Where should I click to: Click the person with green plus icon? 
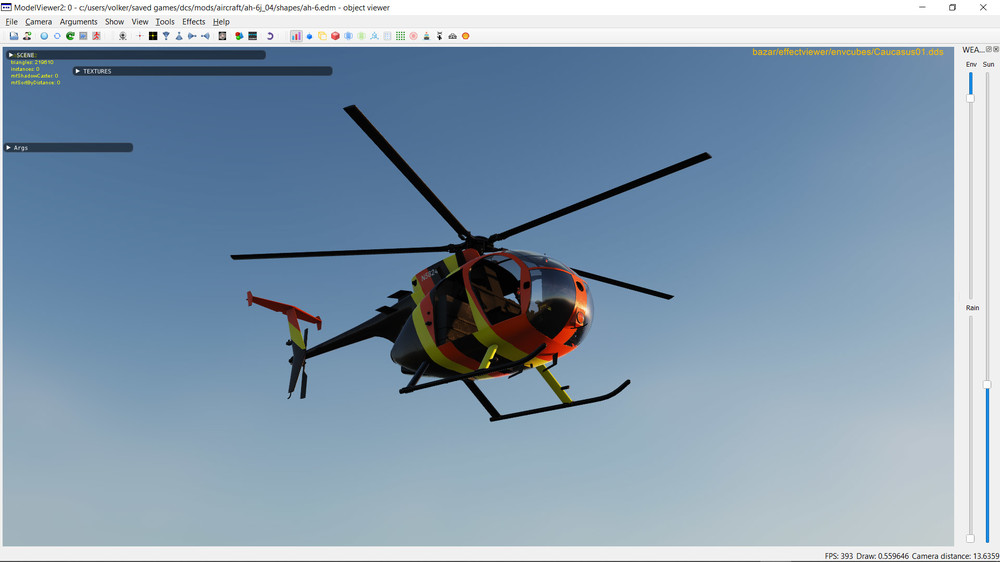coord(27,36)
